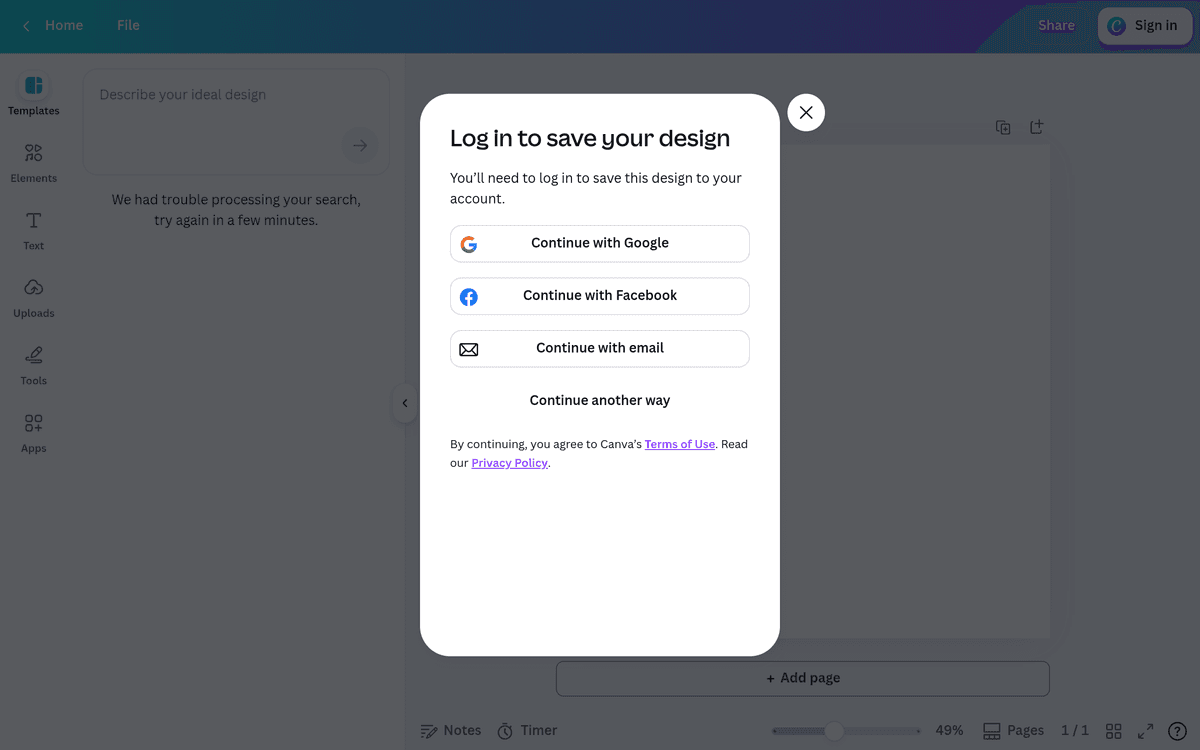
Task: Close the log in dialog
Action: pos(806,112)
